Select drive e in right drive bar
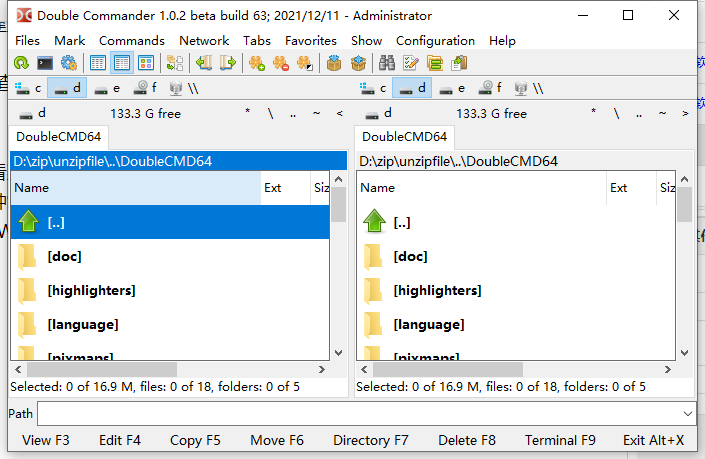Image resolution: width=705 pixels, height=459 pixels. tap(452, 88)
